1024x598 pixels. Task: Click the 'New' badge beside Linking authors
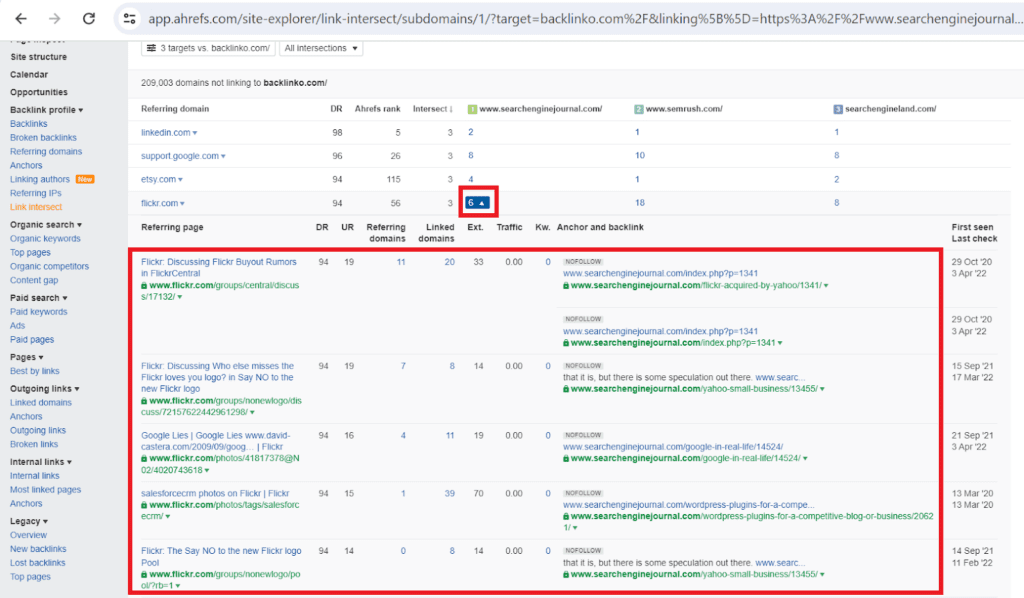pyautogui.click(x=85, y=179)
